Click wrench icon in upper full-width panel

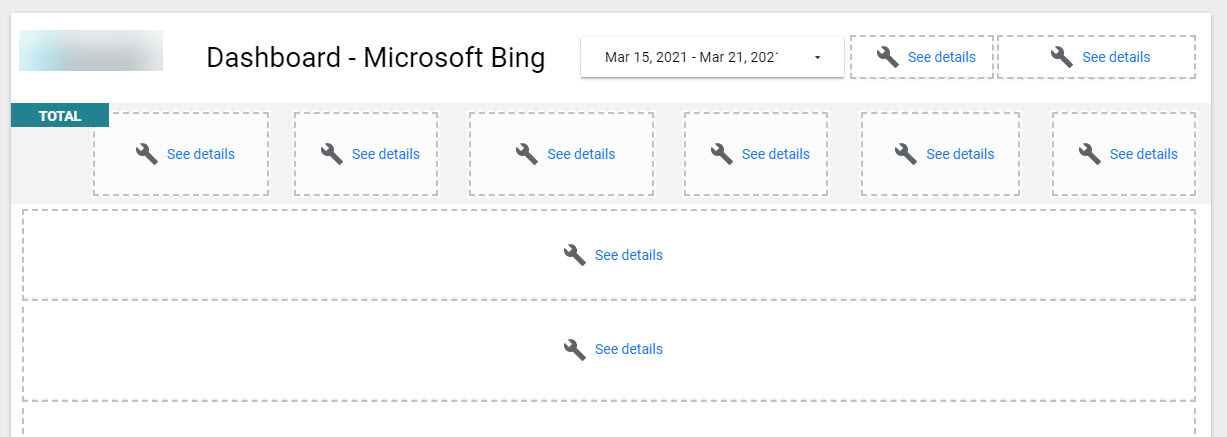pyautogui.click(x=575, y=255)
